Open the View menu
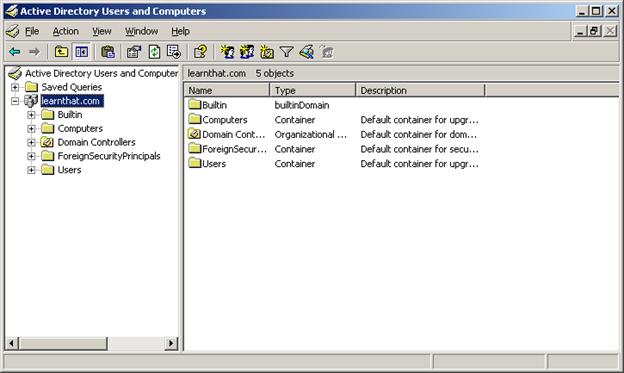 101,31
